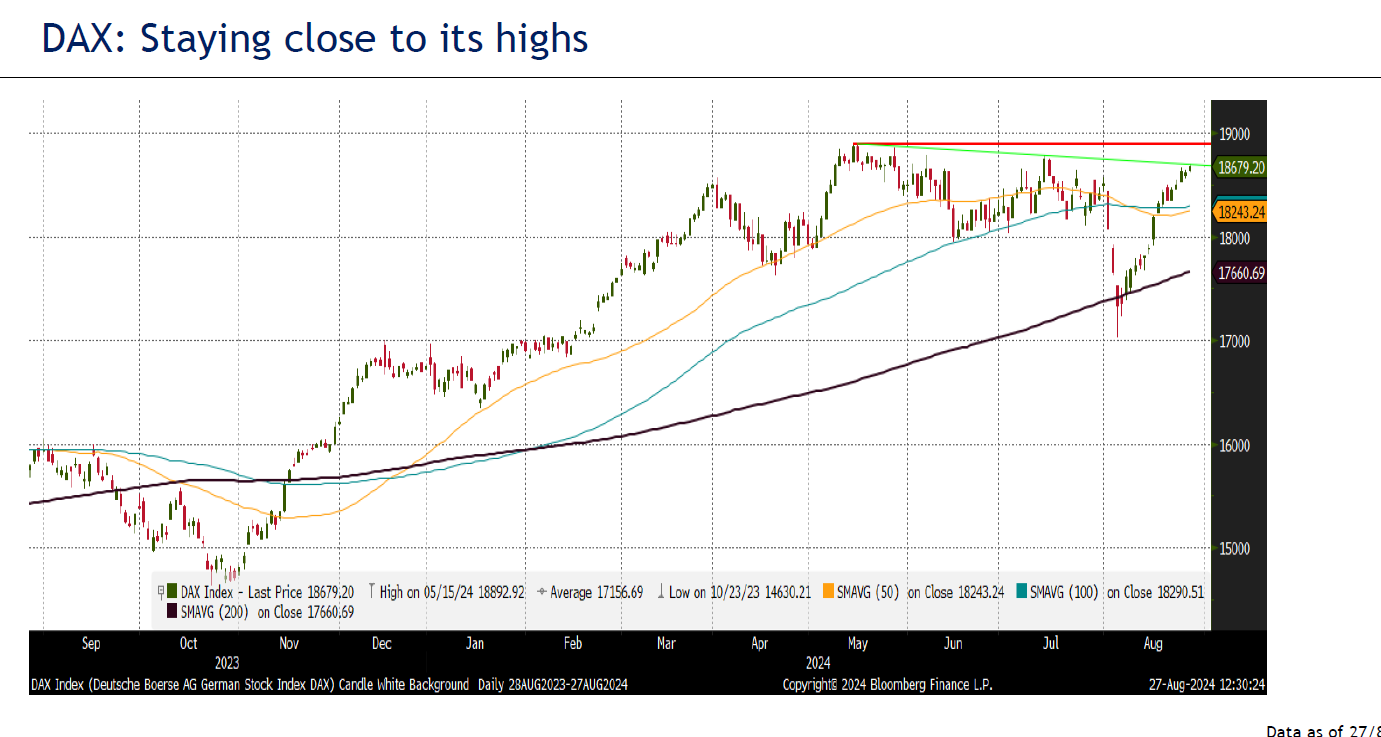This screenshot has height=737, width=1381.
Task: Click the green descending trendline
Action: coord(1030,155)
